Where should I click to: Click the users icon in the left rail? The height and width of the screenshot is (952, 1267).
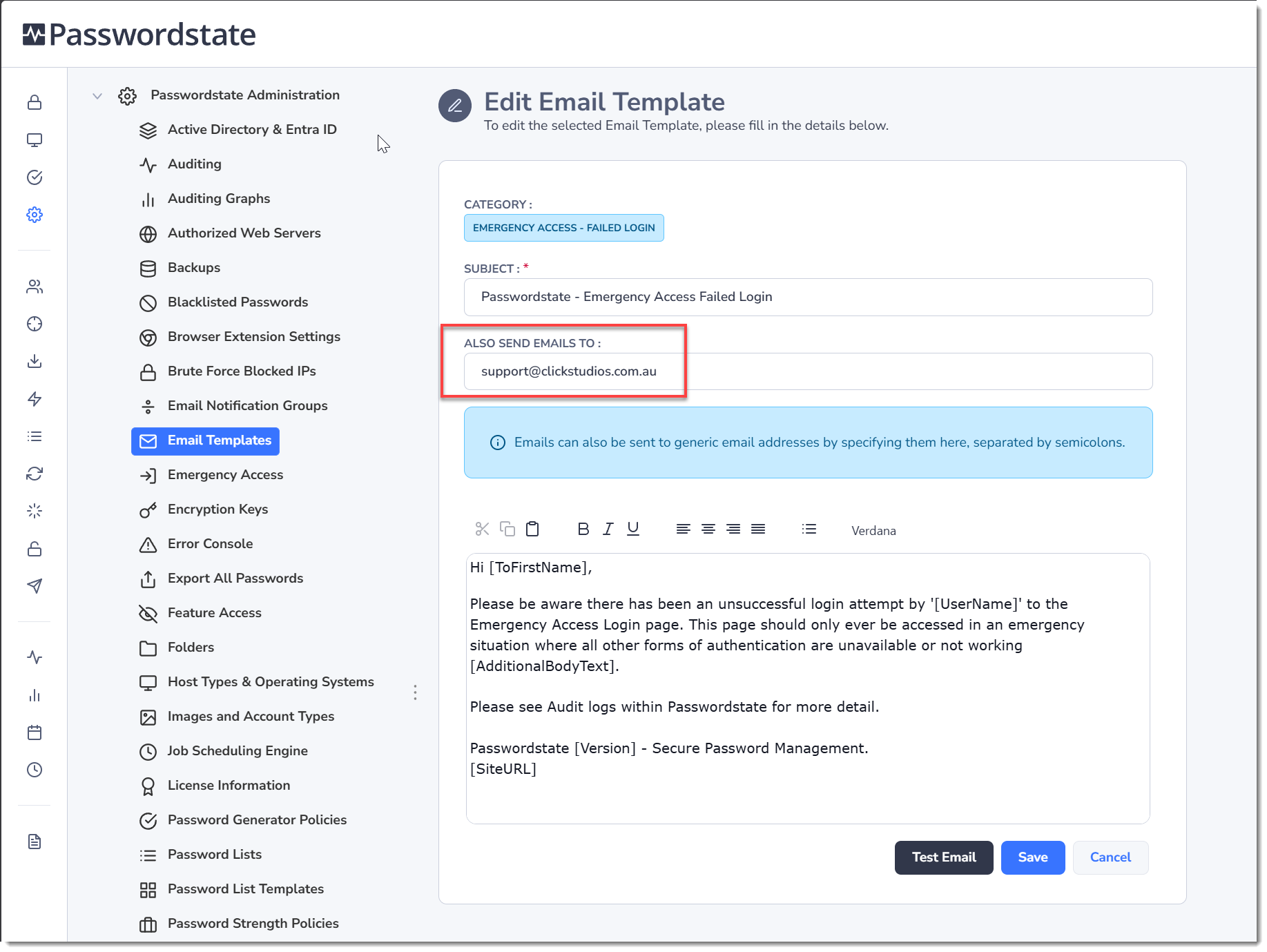[35, 286]
